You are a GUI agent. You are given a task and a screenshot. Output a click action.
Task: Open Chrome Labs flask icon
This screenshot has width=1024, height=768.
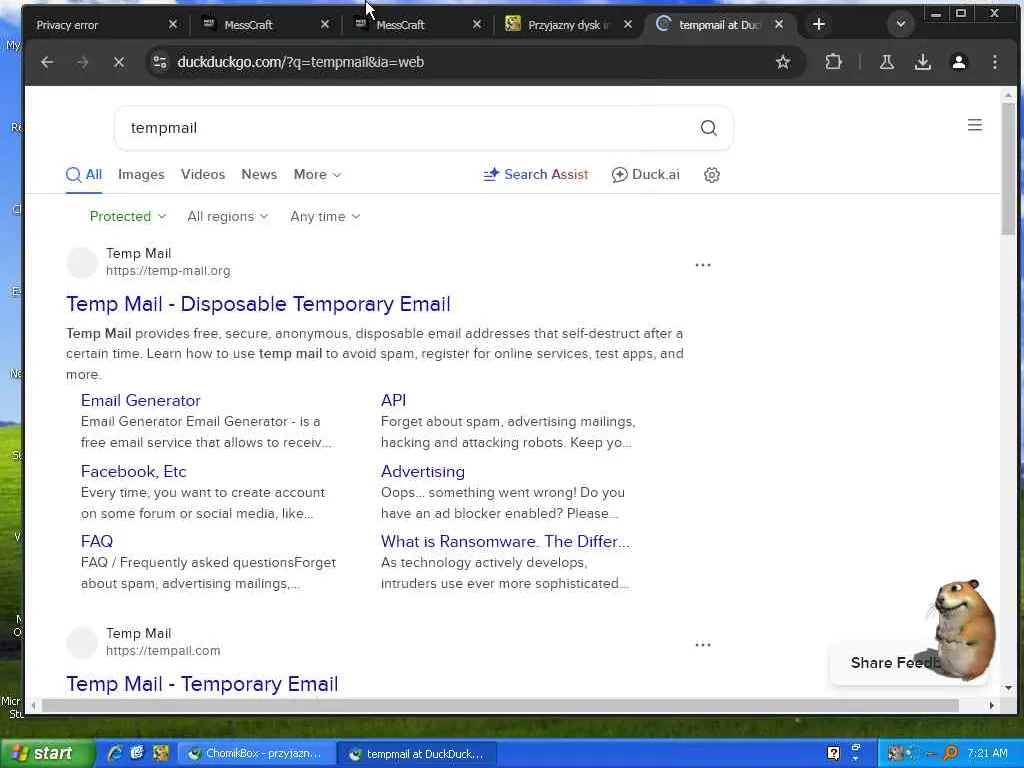coord(886,62)
